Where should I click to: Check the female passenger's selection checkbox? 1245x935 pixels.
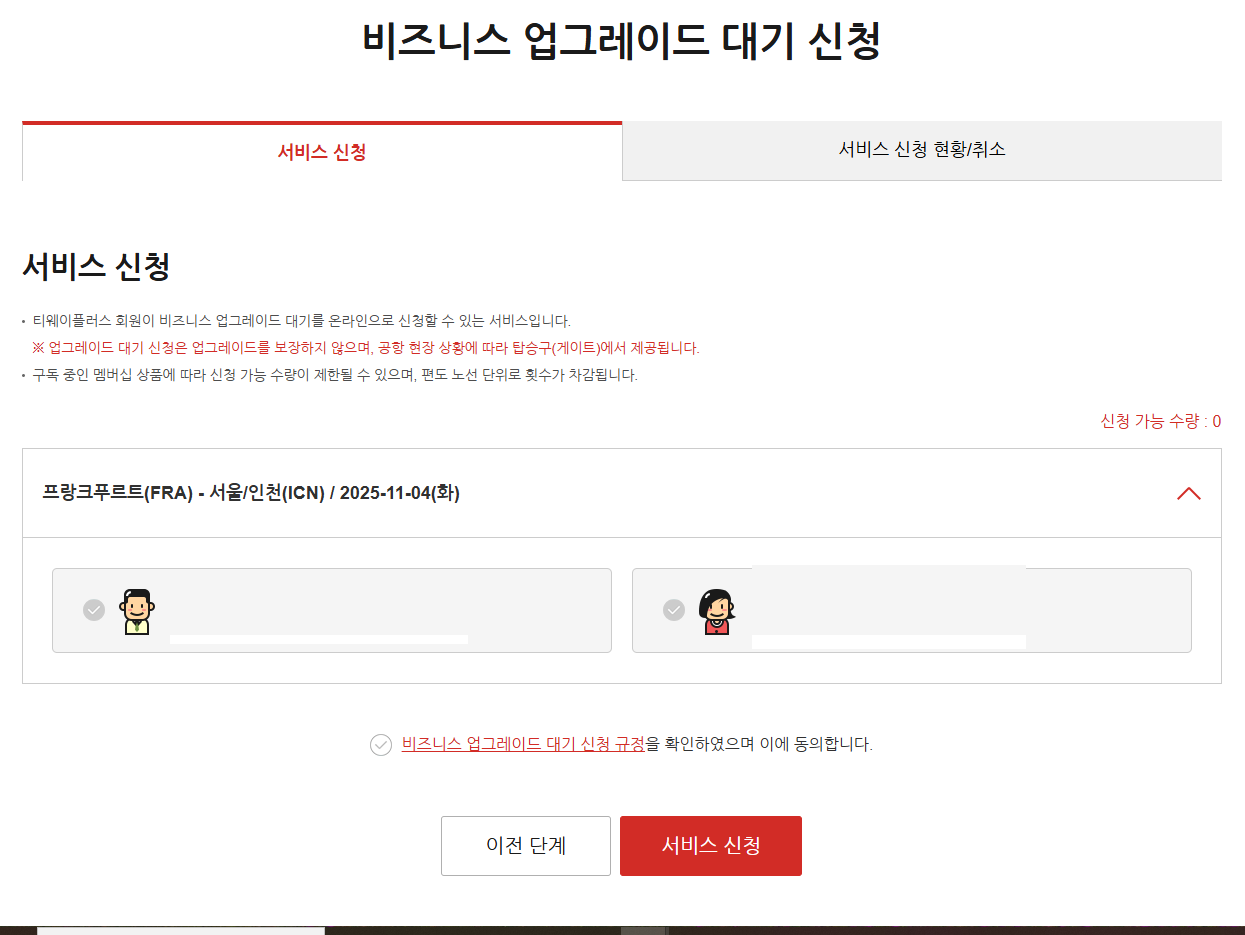(x=674, y=610)
